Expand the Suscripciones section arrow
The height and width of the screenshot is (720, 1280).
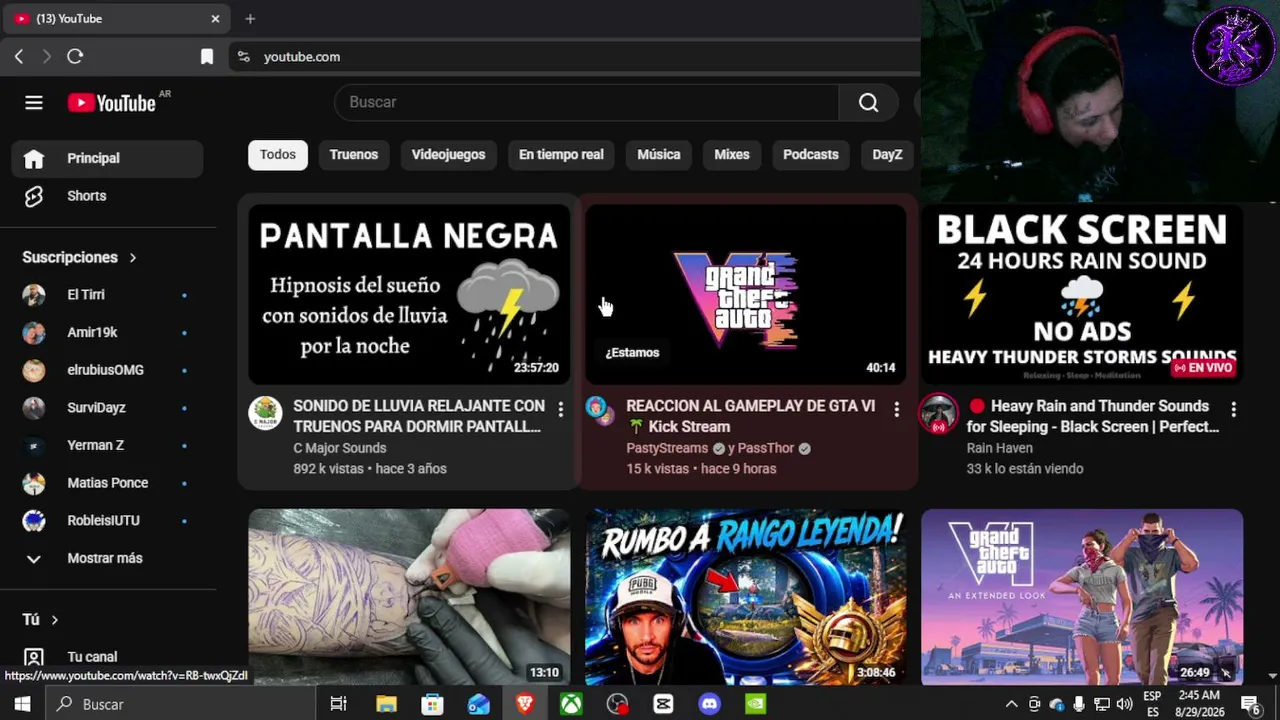132,258
